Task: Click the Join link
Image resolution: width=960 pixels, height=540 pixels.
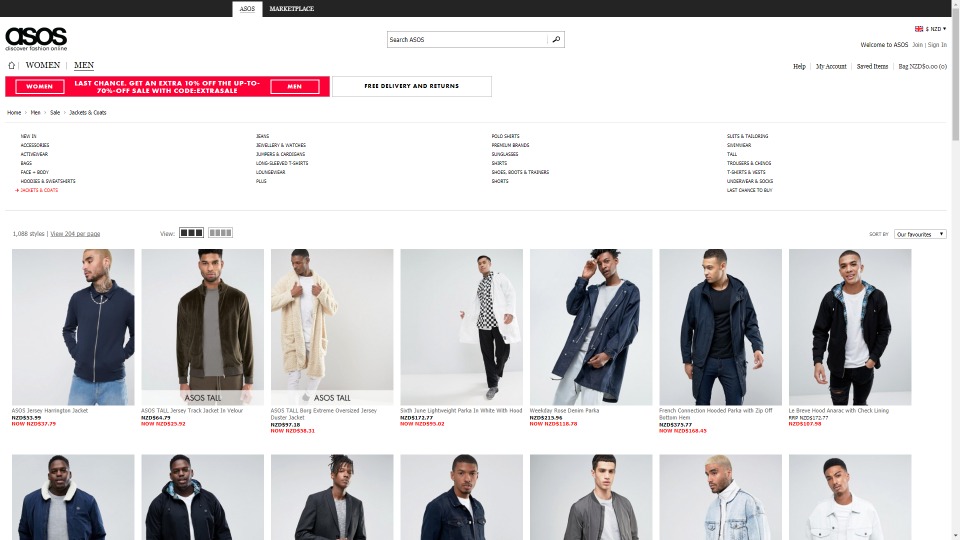Action: click(917, 45)
